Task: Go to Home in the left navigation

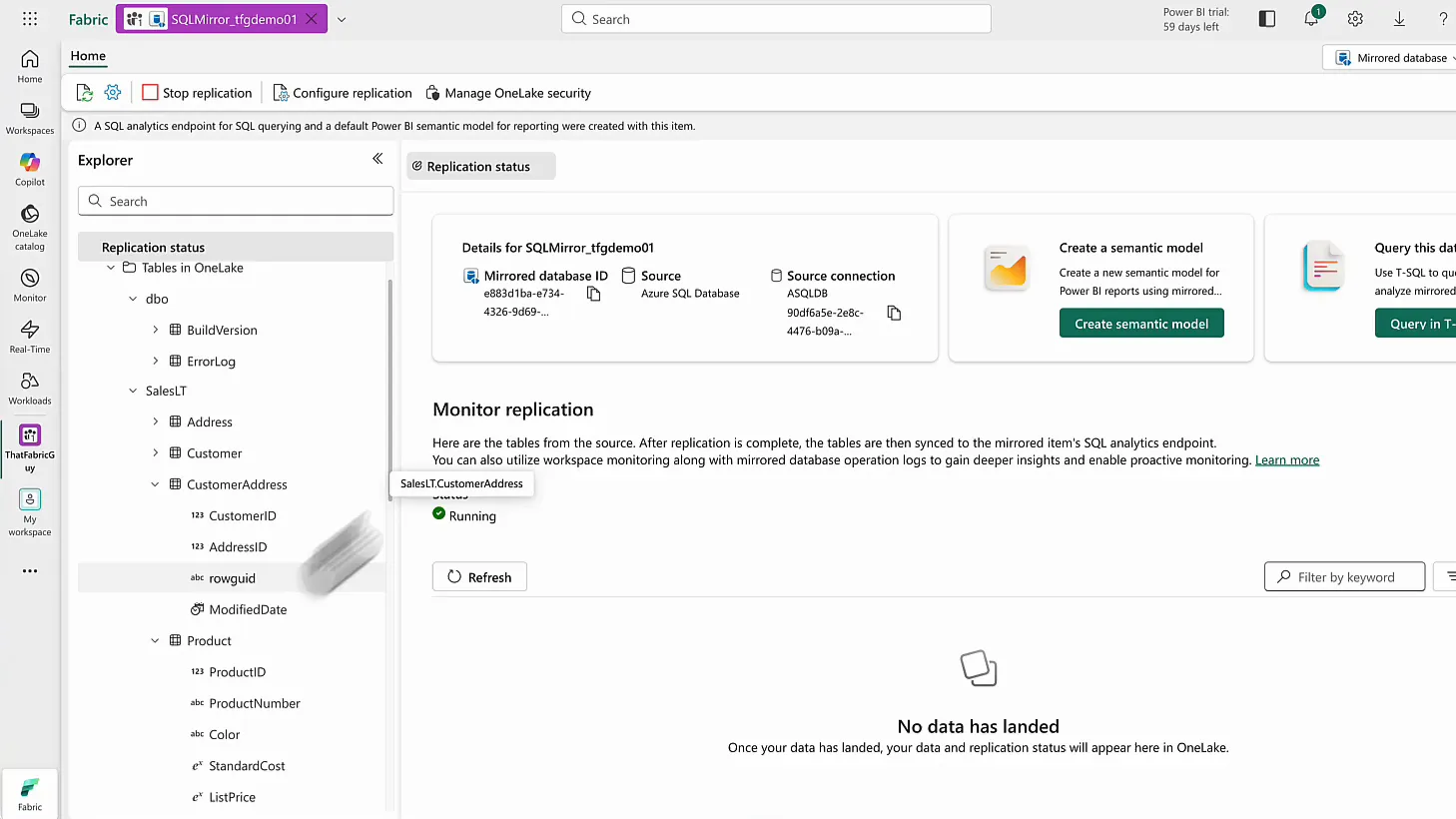Action: (30, 67)
